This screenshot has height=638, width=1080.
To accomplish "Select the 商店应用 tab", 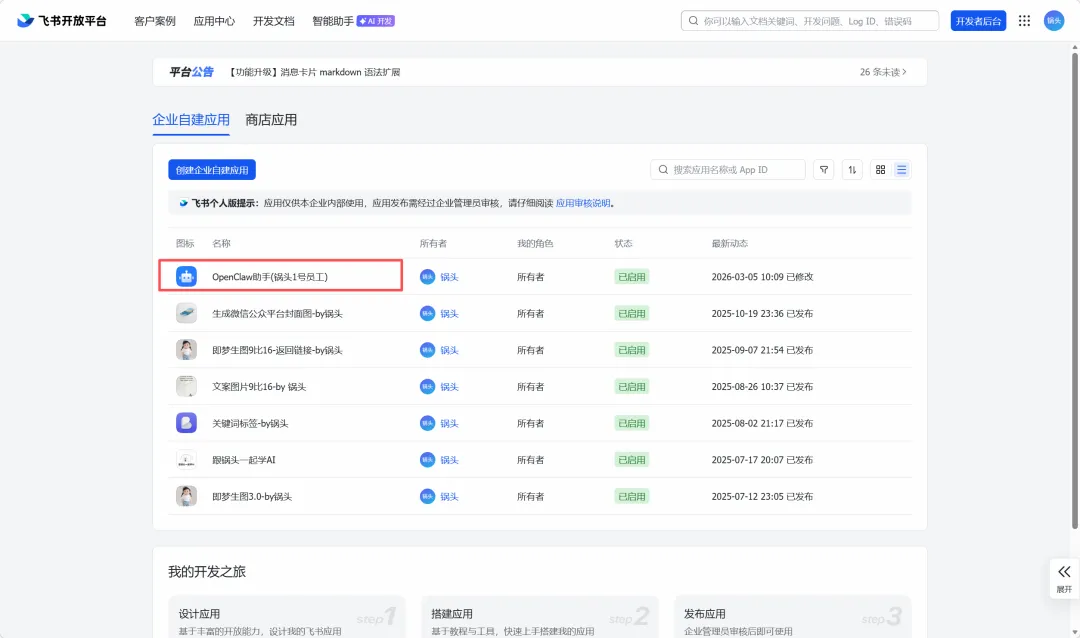I will point(271,120).
